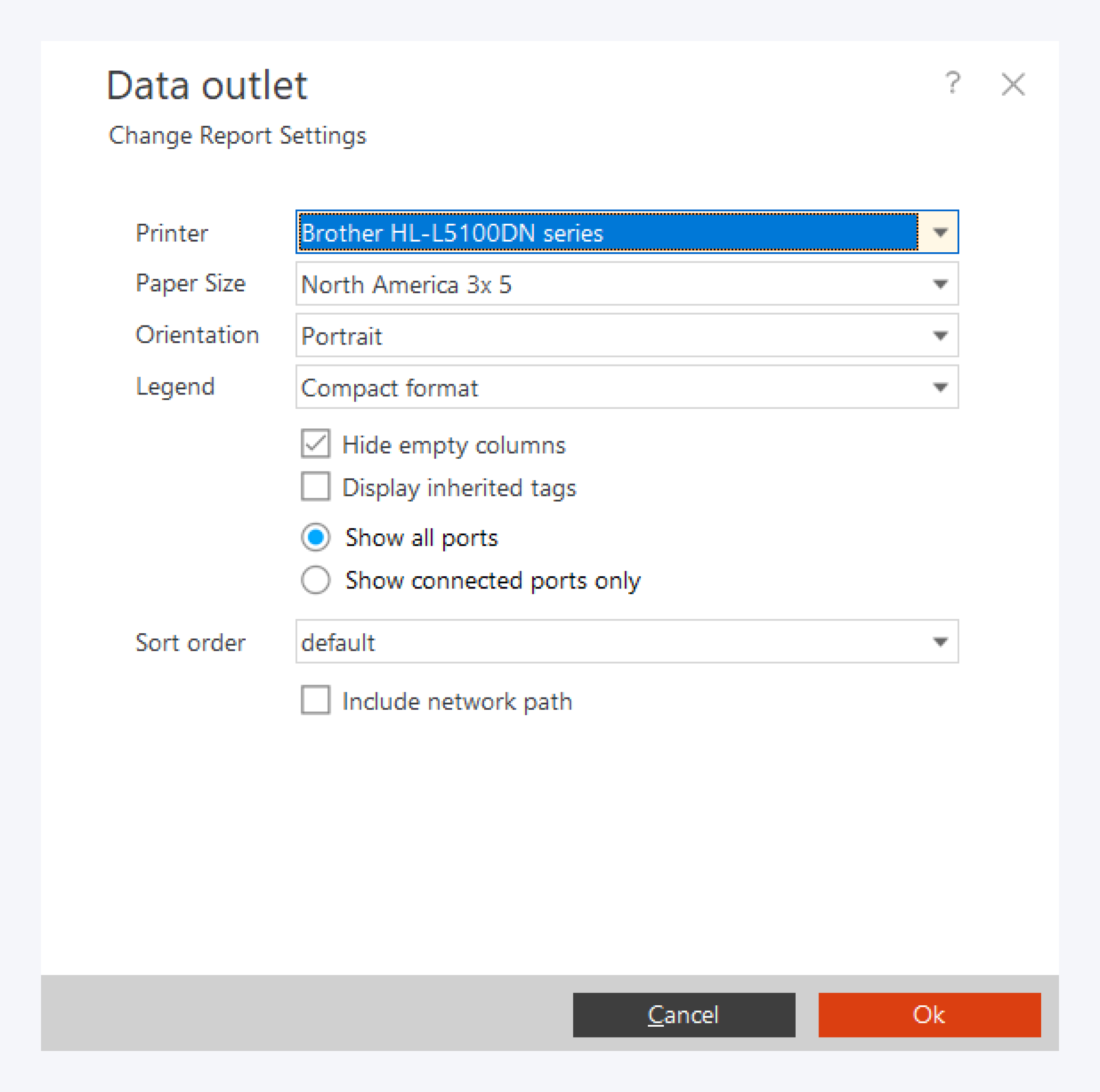Viewport: 1100px width, 1092px height.
Task: Click the help question mark icon
Action: coord(953,83)
